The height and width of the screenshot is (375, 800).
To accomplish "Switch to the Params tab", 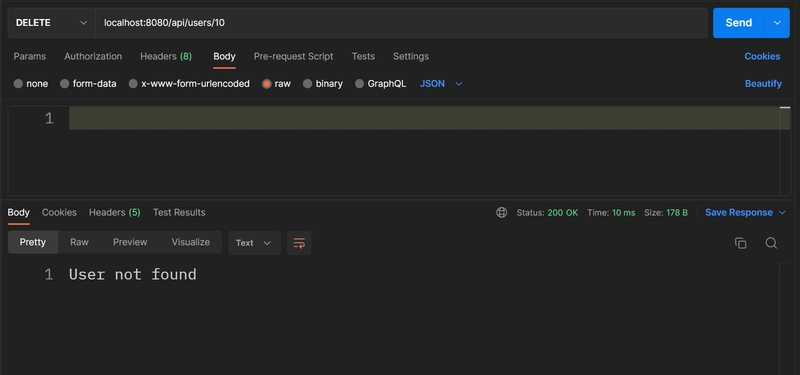I will pyautogui.click(x=30, y=56).
